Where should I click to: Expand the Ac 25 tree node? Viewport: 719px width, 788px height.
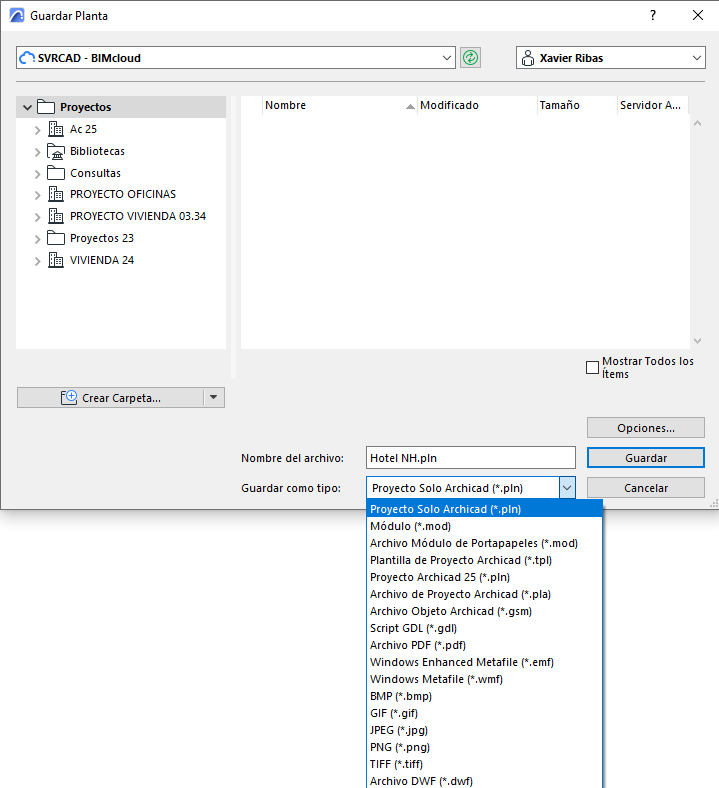(37, 130)
